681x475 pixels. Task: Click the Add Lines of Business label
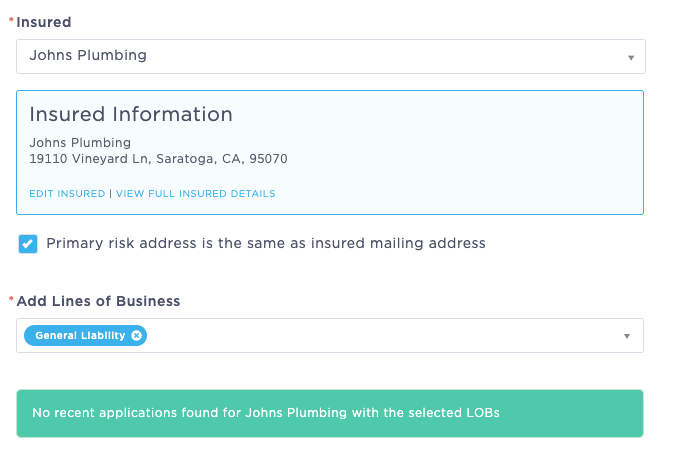click(x=98, y=301)
